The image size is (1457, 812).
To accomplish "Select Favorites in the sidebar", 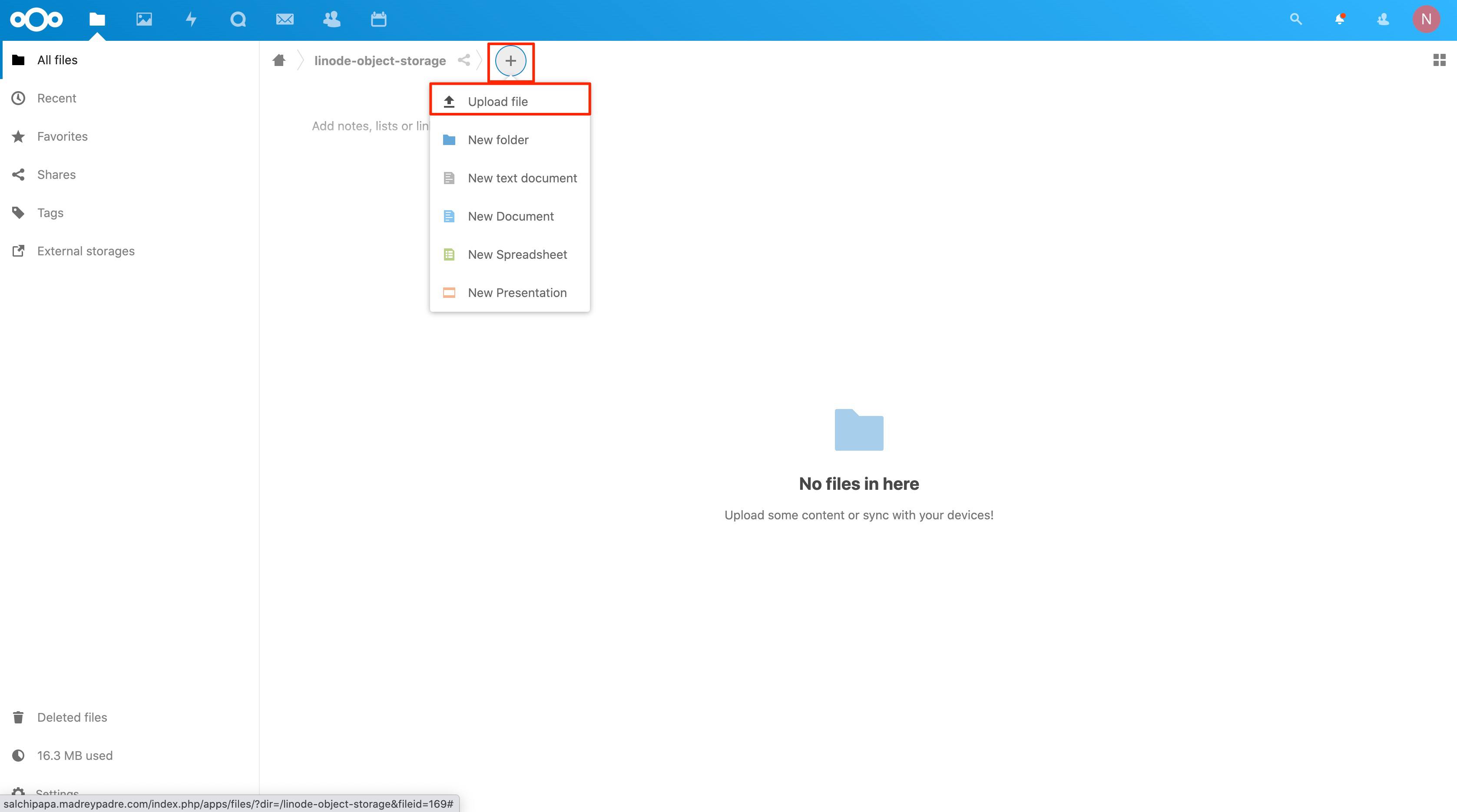I will pyautogui.click(x=62, y=136).
